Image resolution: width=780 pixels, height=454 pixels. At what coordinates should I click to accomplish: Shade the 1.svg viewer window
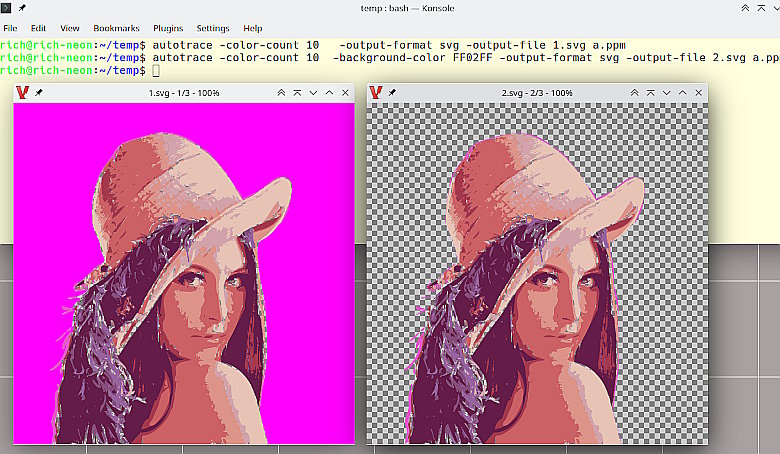coord(297,92)
